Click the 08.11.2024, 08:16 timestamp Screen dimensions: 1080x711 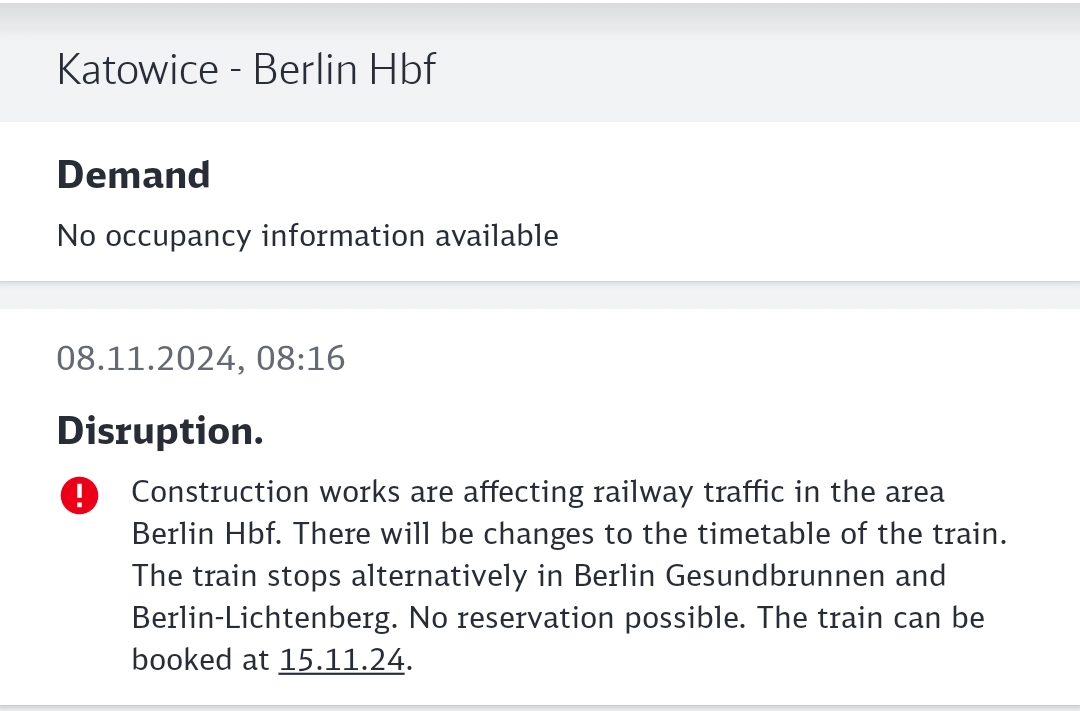pos(200,358)
